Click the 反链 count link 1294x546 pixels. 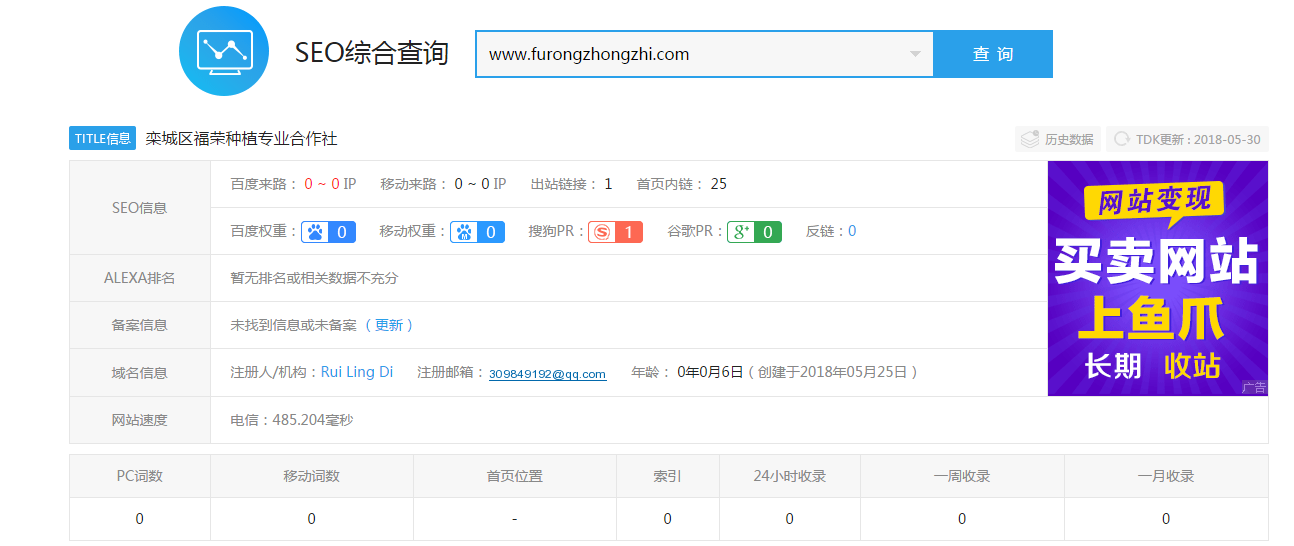[x=852, y=231]
